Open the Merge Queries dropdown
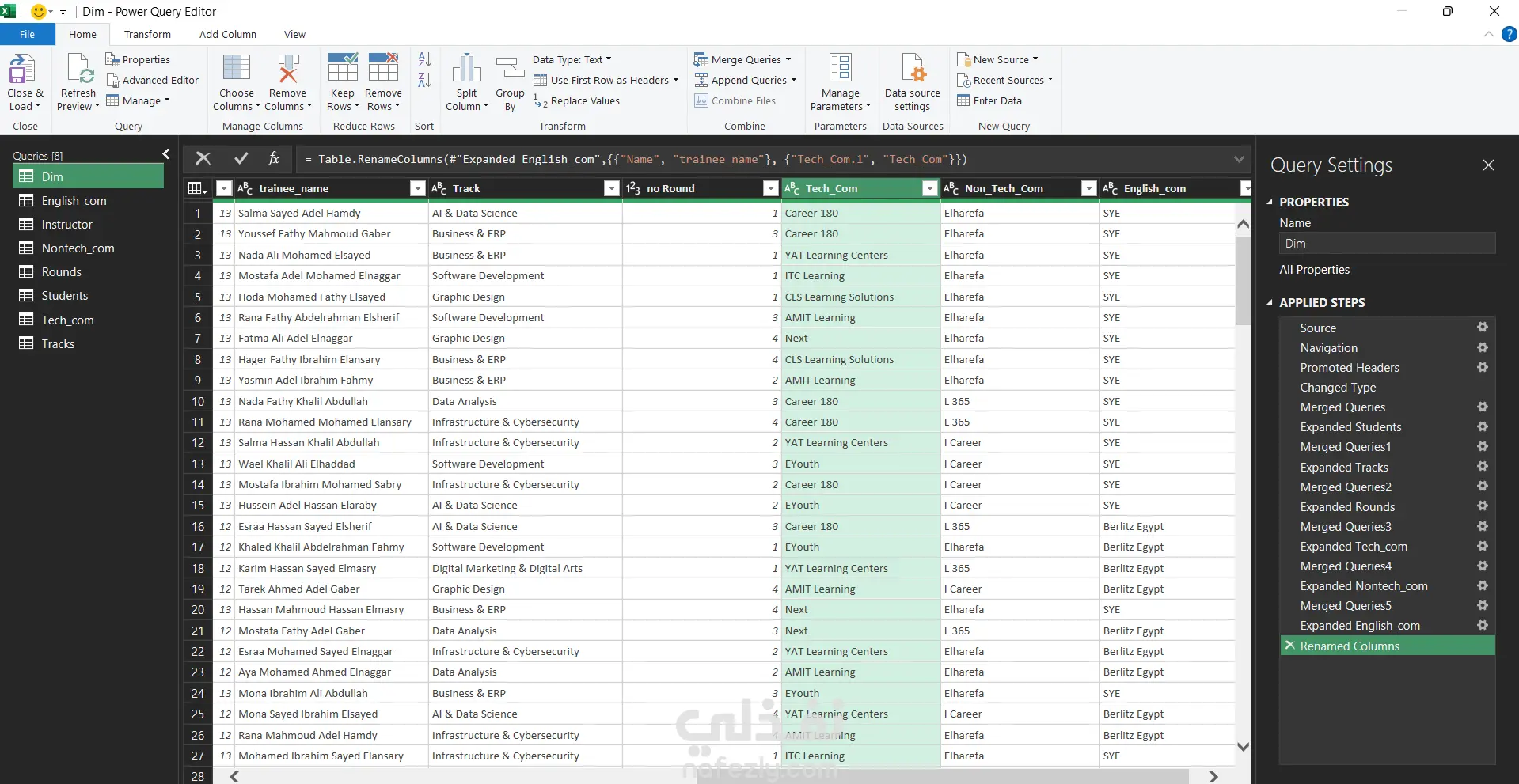Screen dimensions: 1519x784 pos(742,59)
